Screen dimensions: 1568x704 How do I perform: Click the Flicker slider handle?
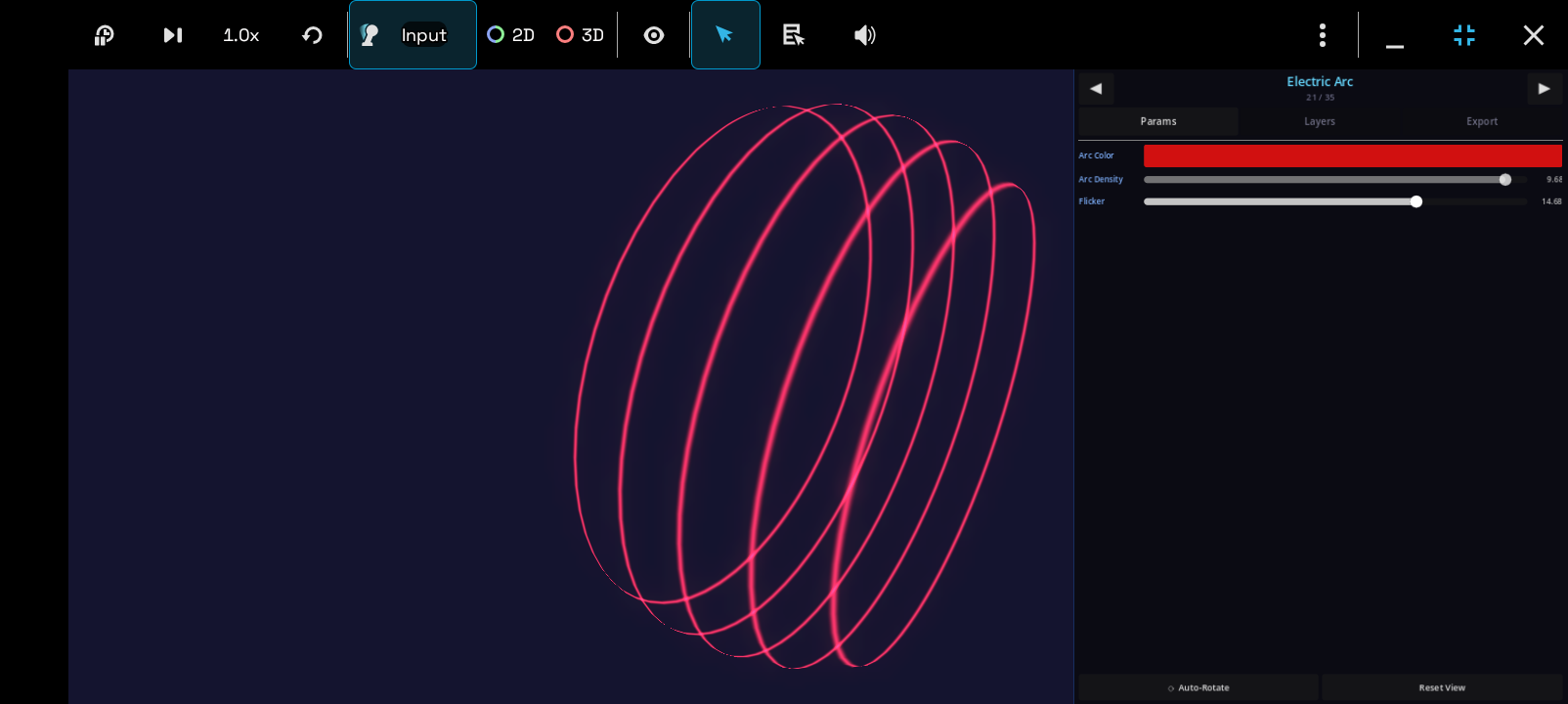coord(1416,201)
